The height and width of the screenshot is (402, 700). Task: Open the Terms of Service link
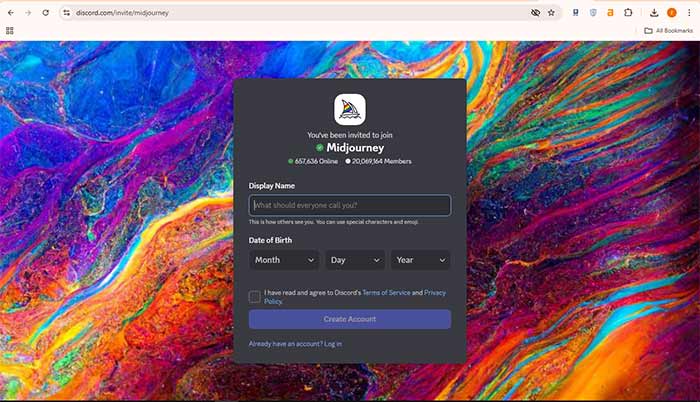click(x=386, y=293)
